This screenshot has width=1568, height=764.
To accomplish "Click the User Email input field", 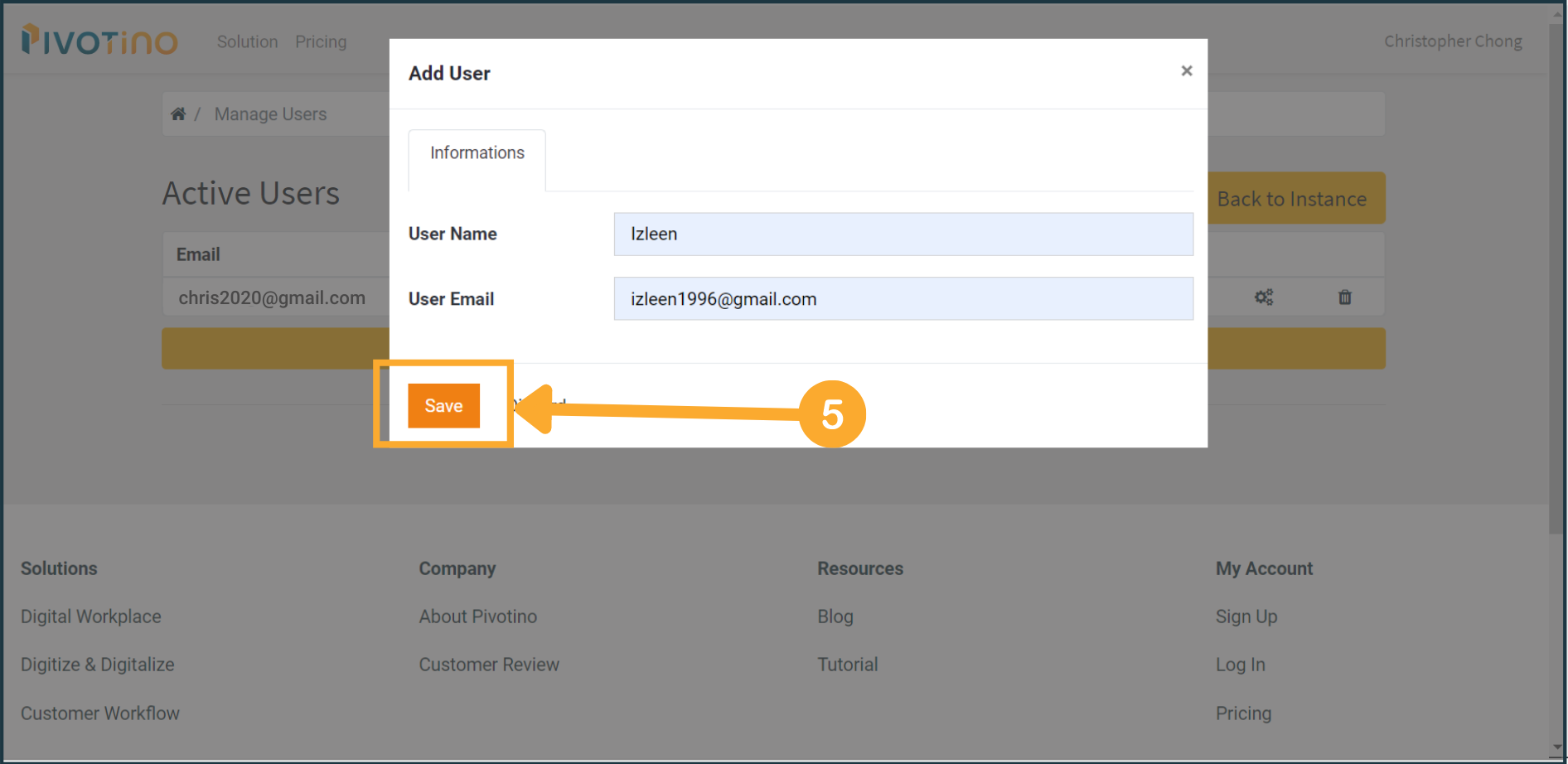I will [903, 299].
